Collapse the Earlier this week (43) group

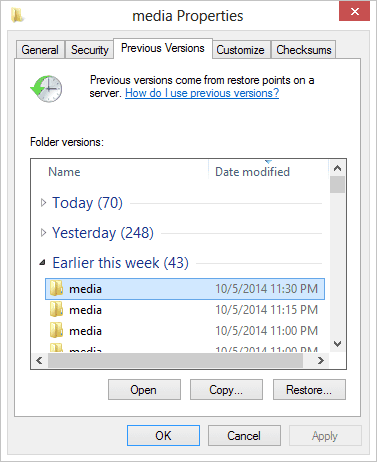tap(42, 263)
